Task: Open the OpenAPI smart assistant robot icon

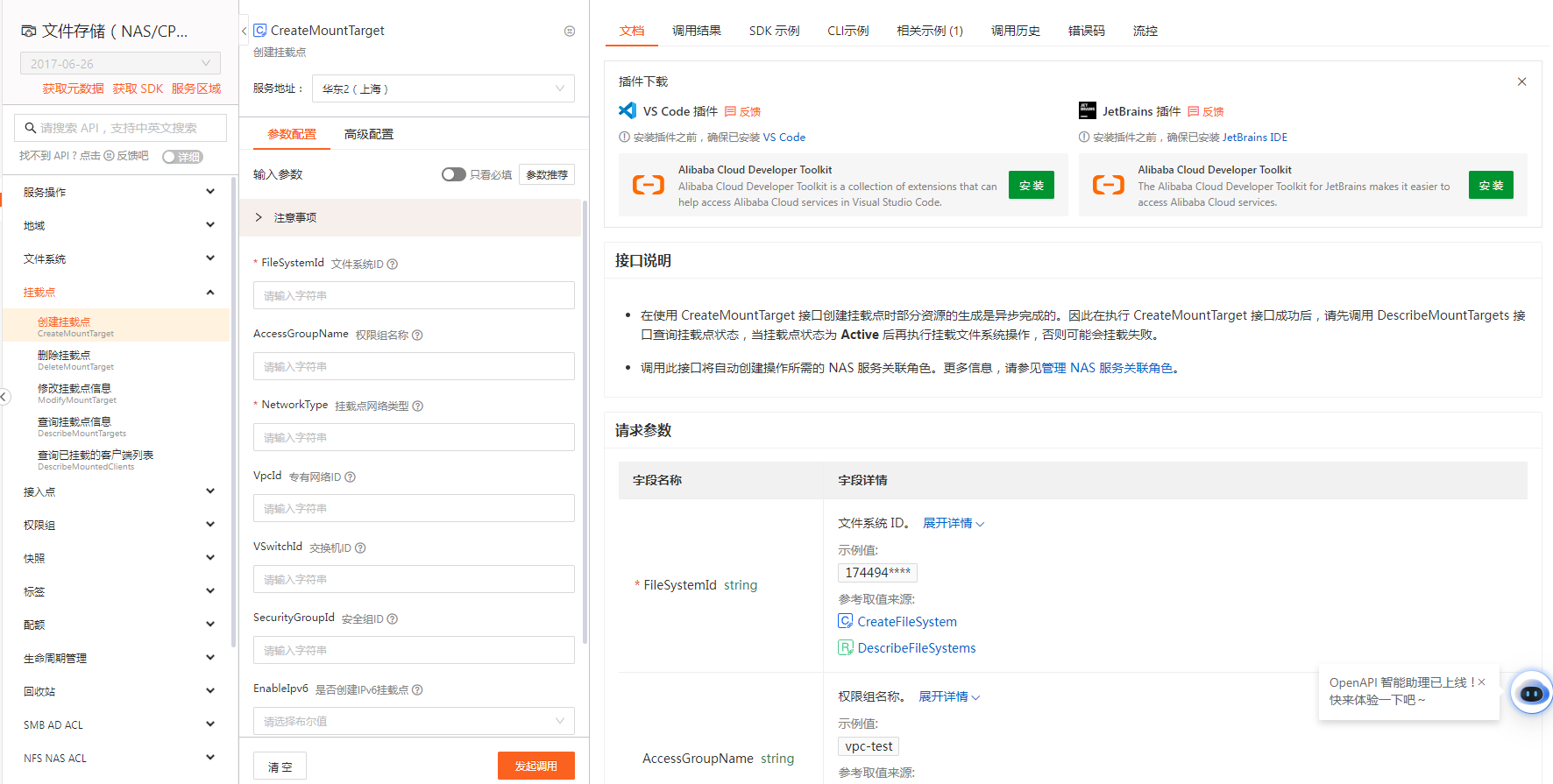Action: click(x=1532, y=693)
